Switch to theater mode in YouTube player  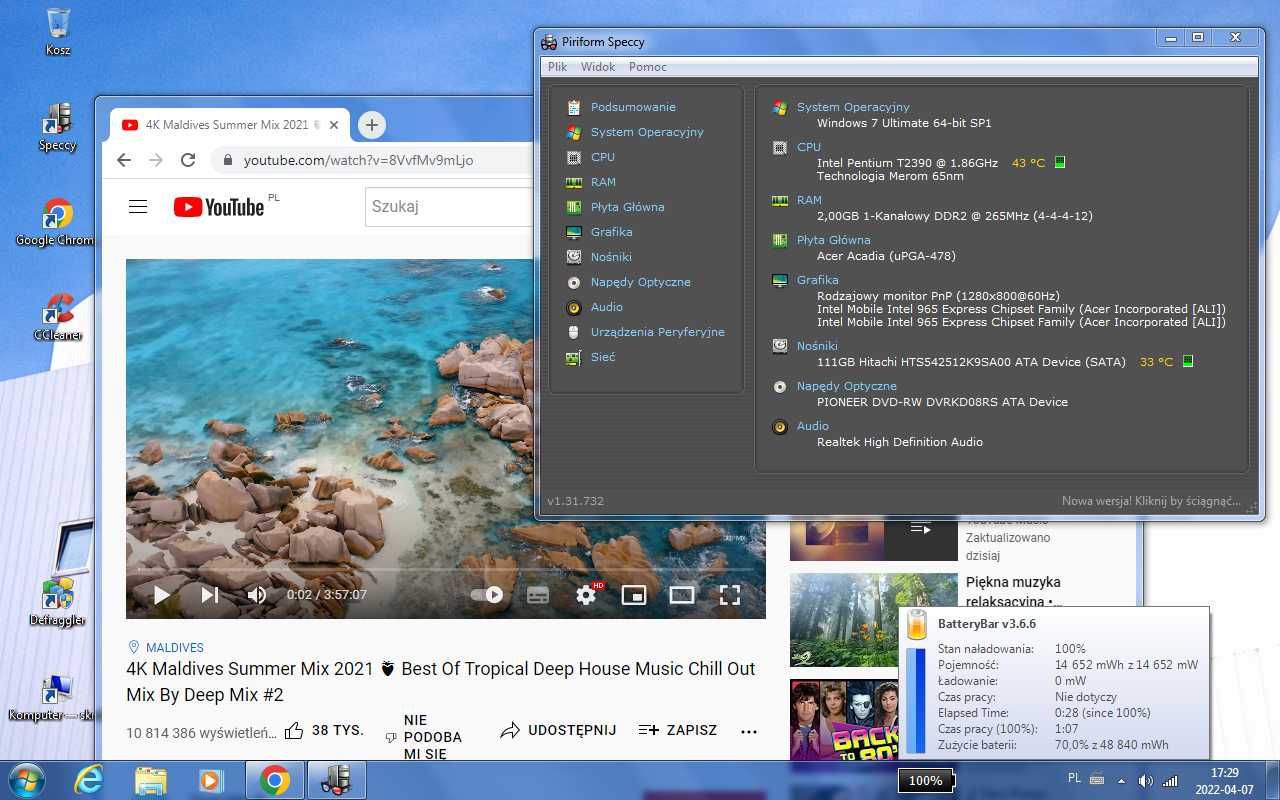pos(682,595)
